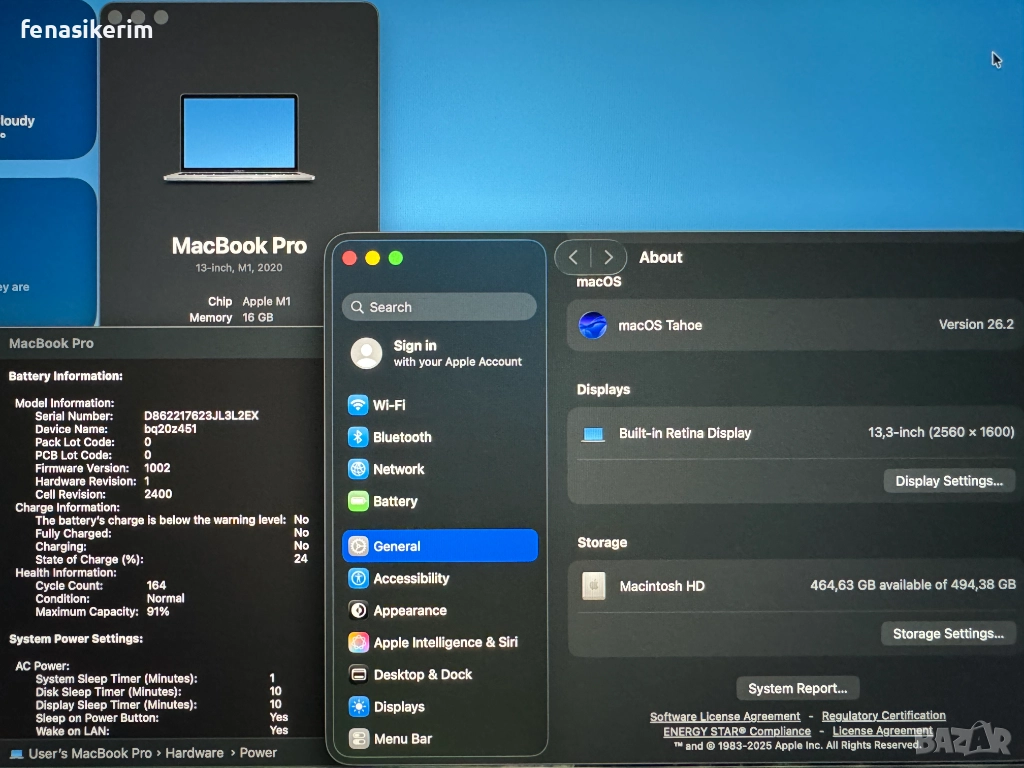Screen dimensions: 1024x768
Task: Click the Maximum Capacity value 91%
Action: coord(158,611)
